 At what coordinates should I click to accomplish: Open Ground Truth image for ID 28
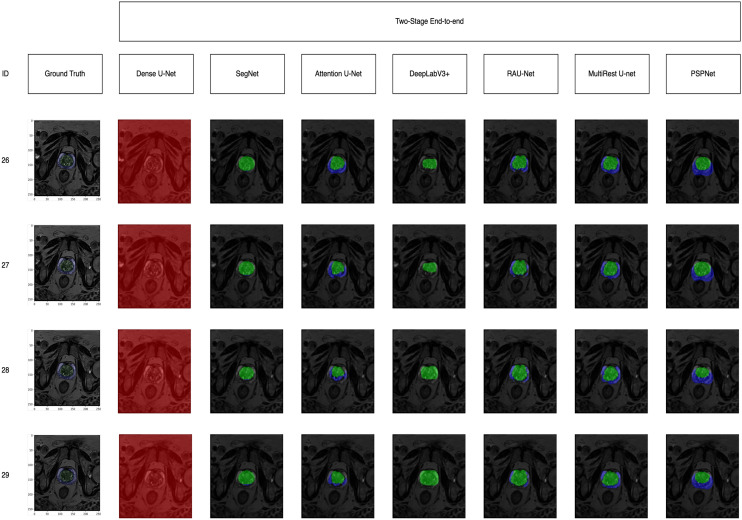pyautogui.click(x=67, y=368)
